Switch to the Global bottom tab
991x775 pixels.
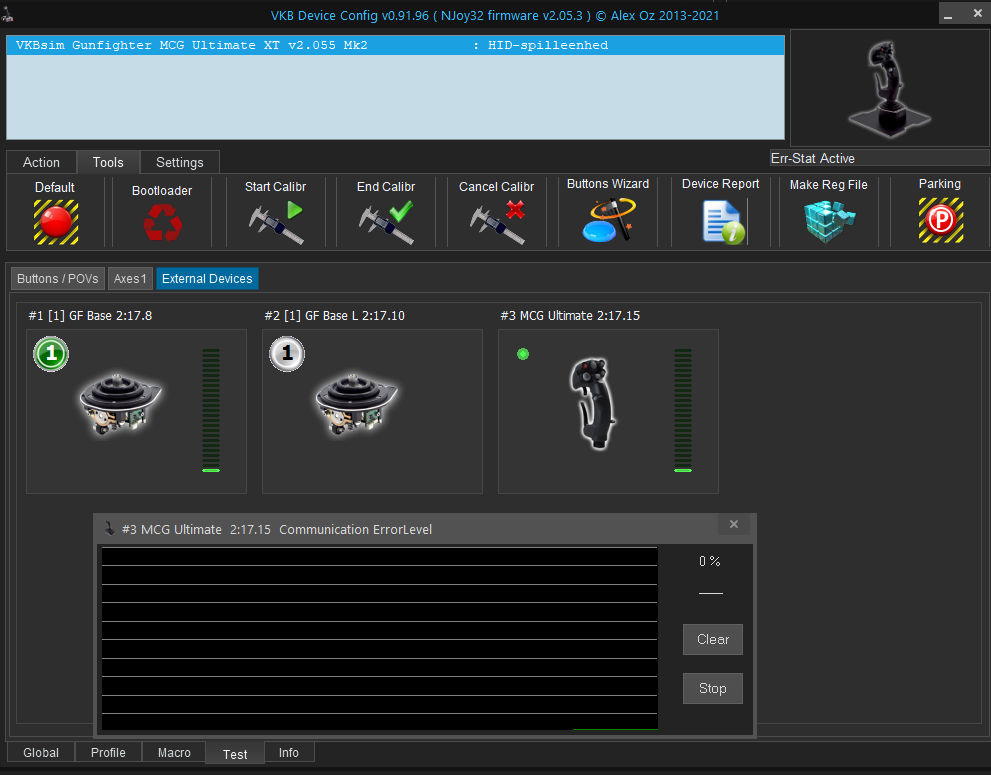point(41,752)
